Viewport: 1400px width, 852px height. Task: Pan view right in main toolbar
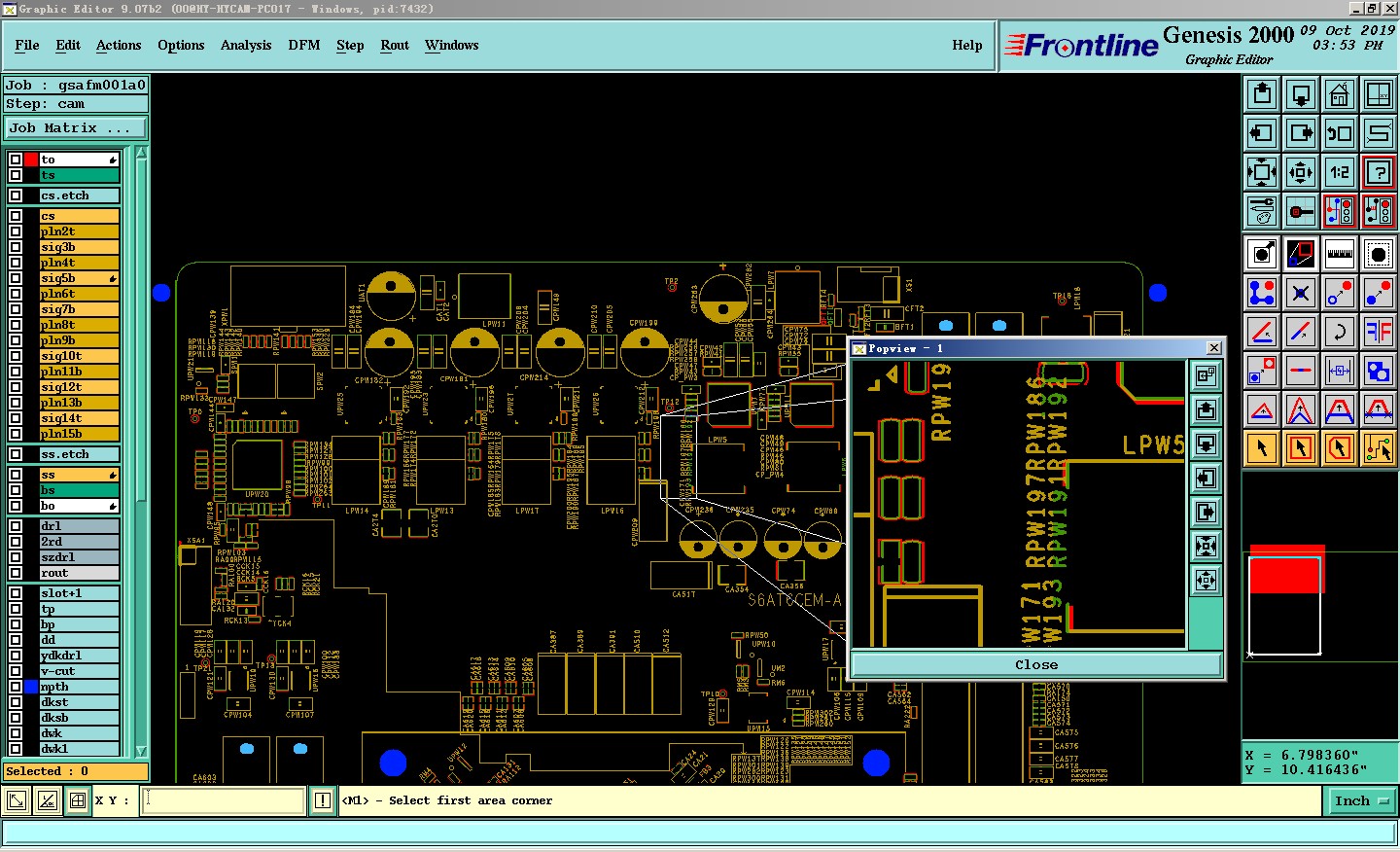pyautogui.click(x=1301, y=133)
